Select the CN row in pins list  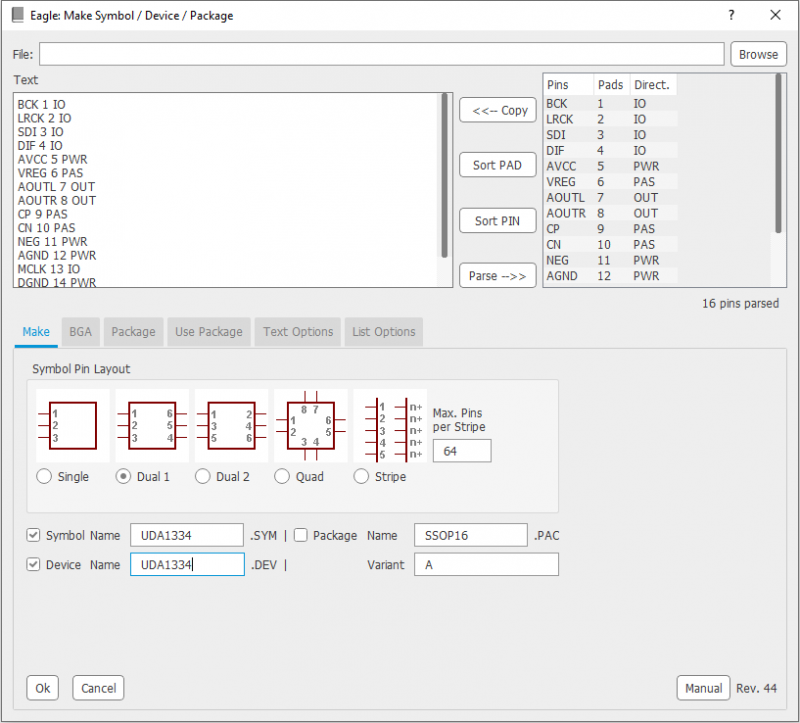point(610,244)
